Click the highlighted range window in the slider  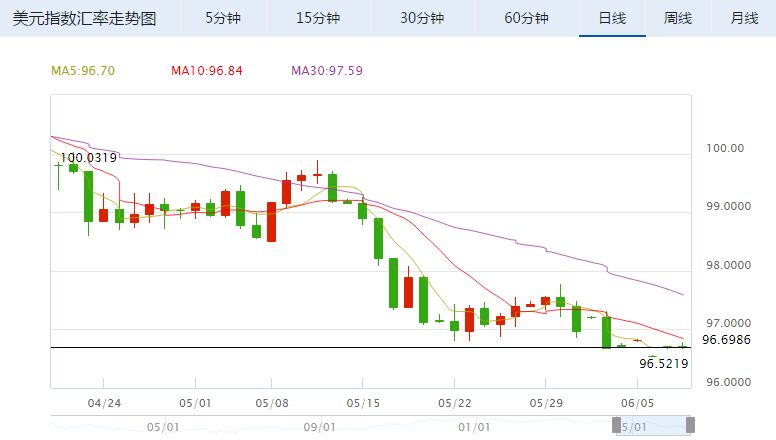tap(655, 426)
